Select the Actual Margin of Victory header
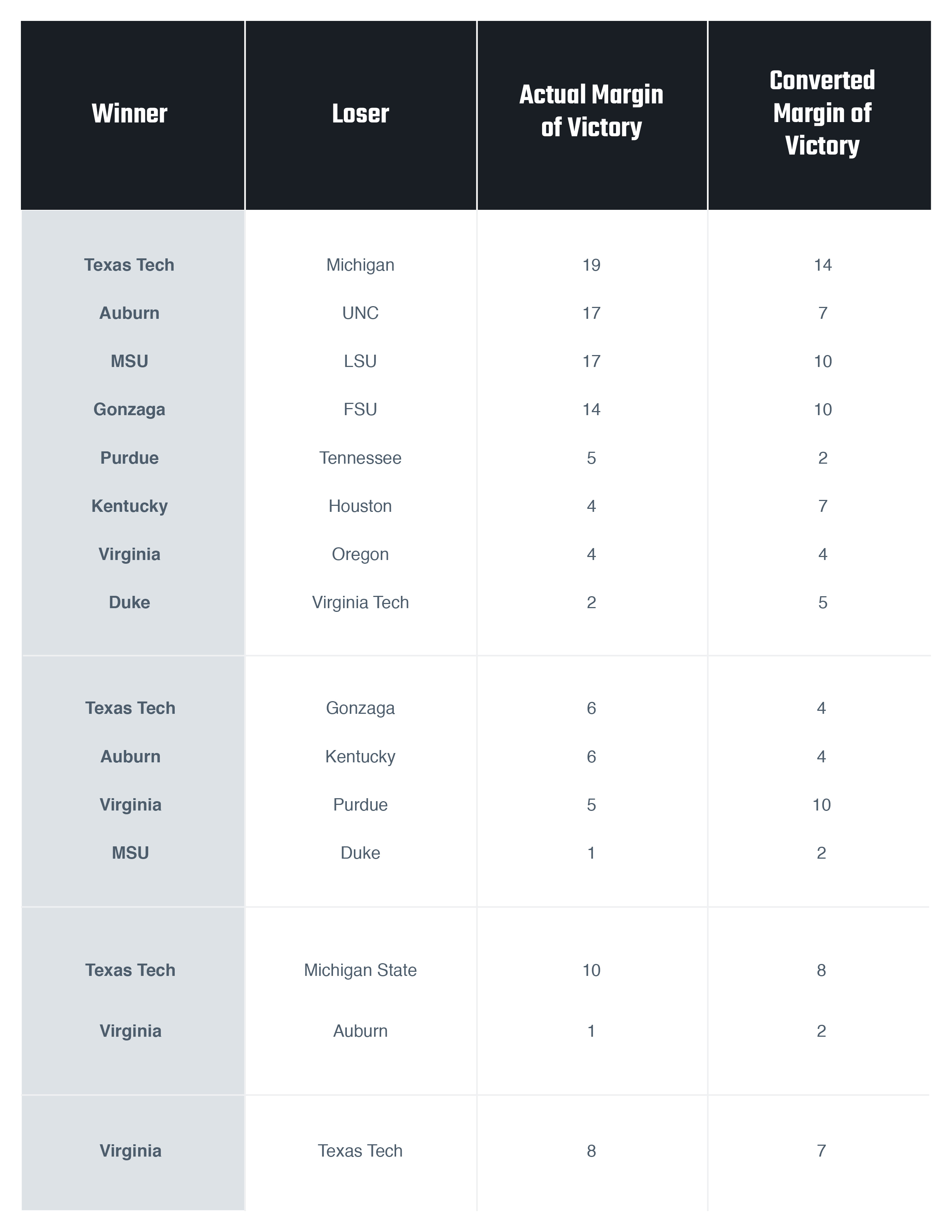 point(591,111)
